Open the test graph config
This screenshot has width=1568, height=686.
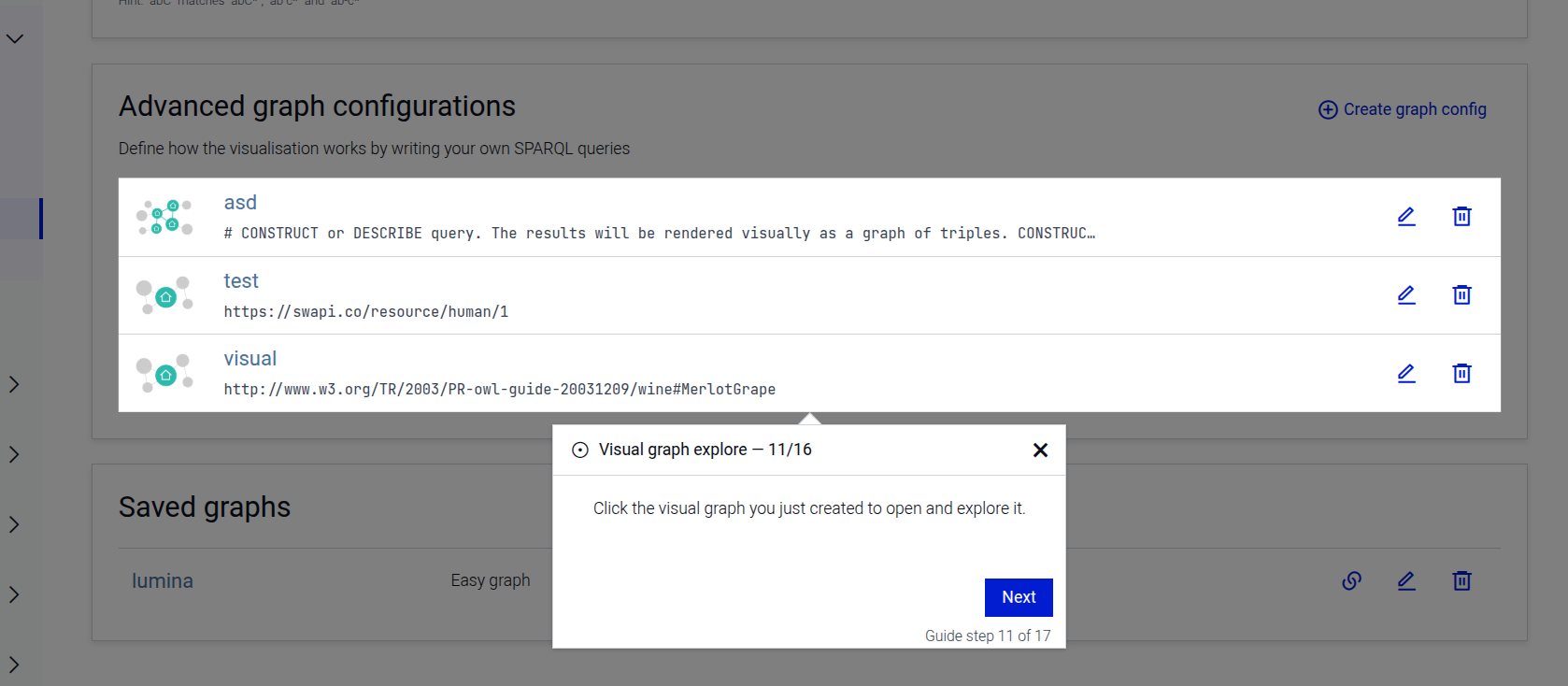pos(241,281)
